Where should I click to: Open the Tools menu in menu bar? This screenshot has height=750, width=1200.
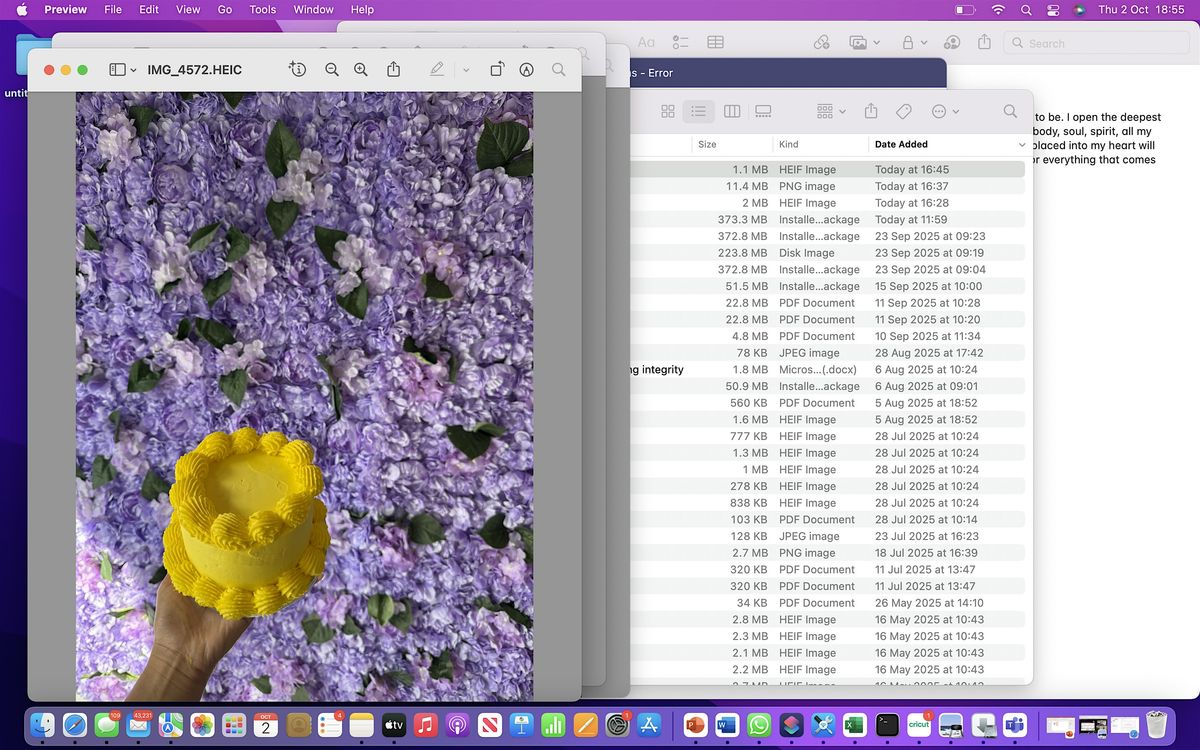point(263,9)
